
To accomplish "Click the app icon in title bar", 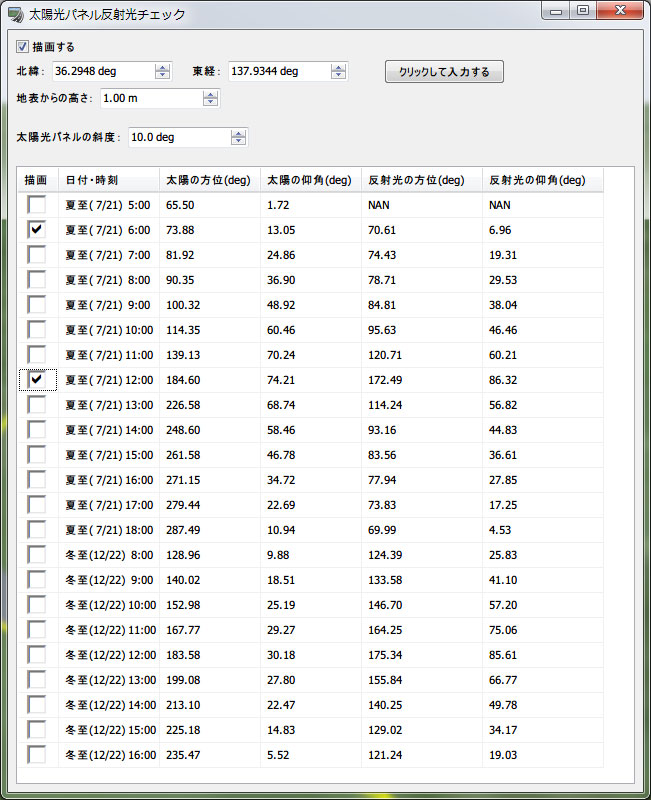I will click(x=15, y=15).
